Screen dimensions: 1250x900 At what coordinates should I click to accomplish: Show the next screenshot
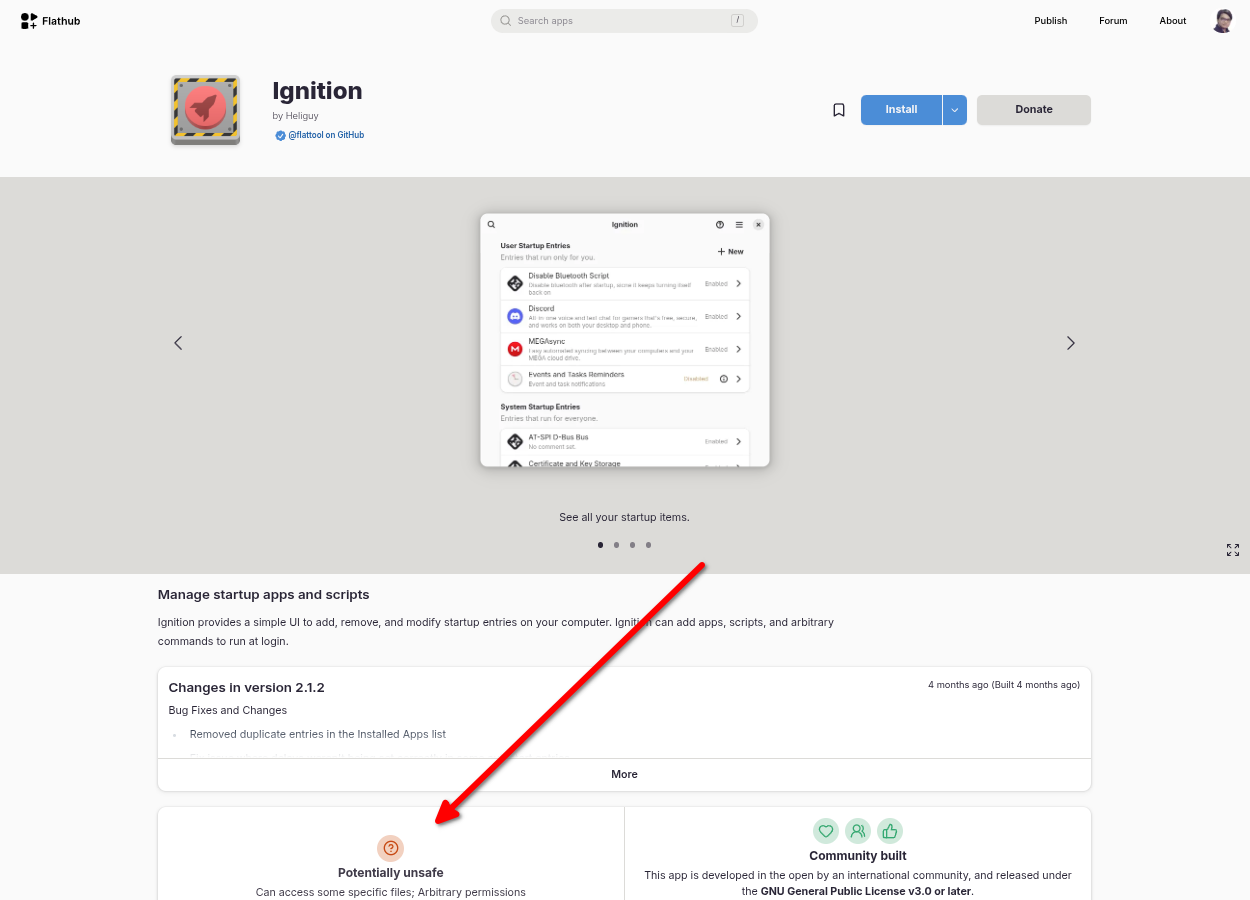pos(1071,343)
